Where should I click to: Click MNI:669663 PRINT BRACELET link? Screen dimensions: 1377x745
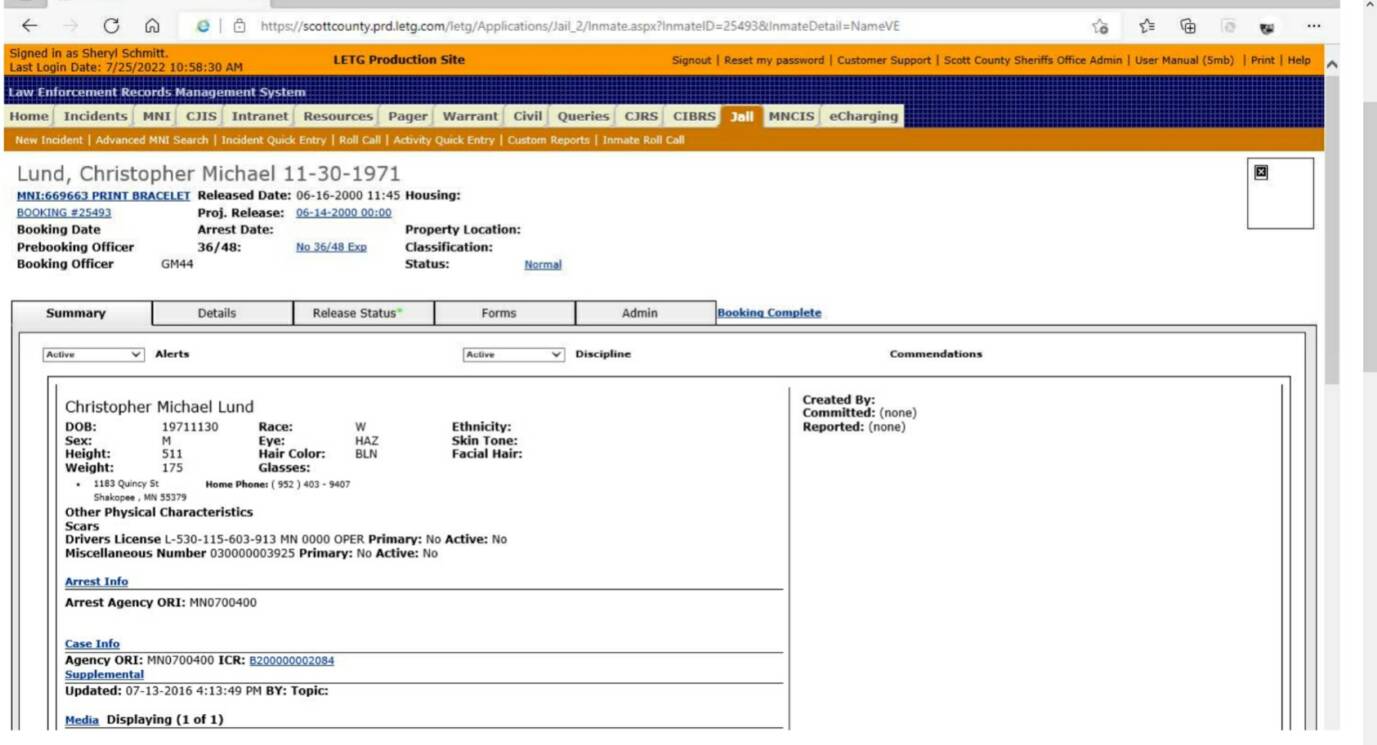tap(103, 196)
